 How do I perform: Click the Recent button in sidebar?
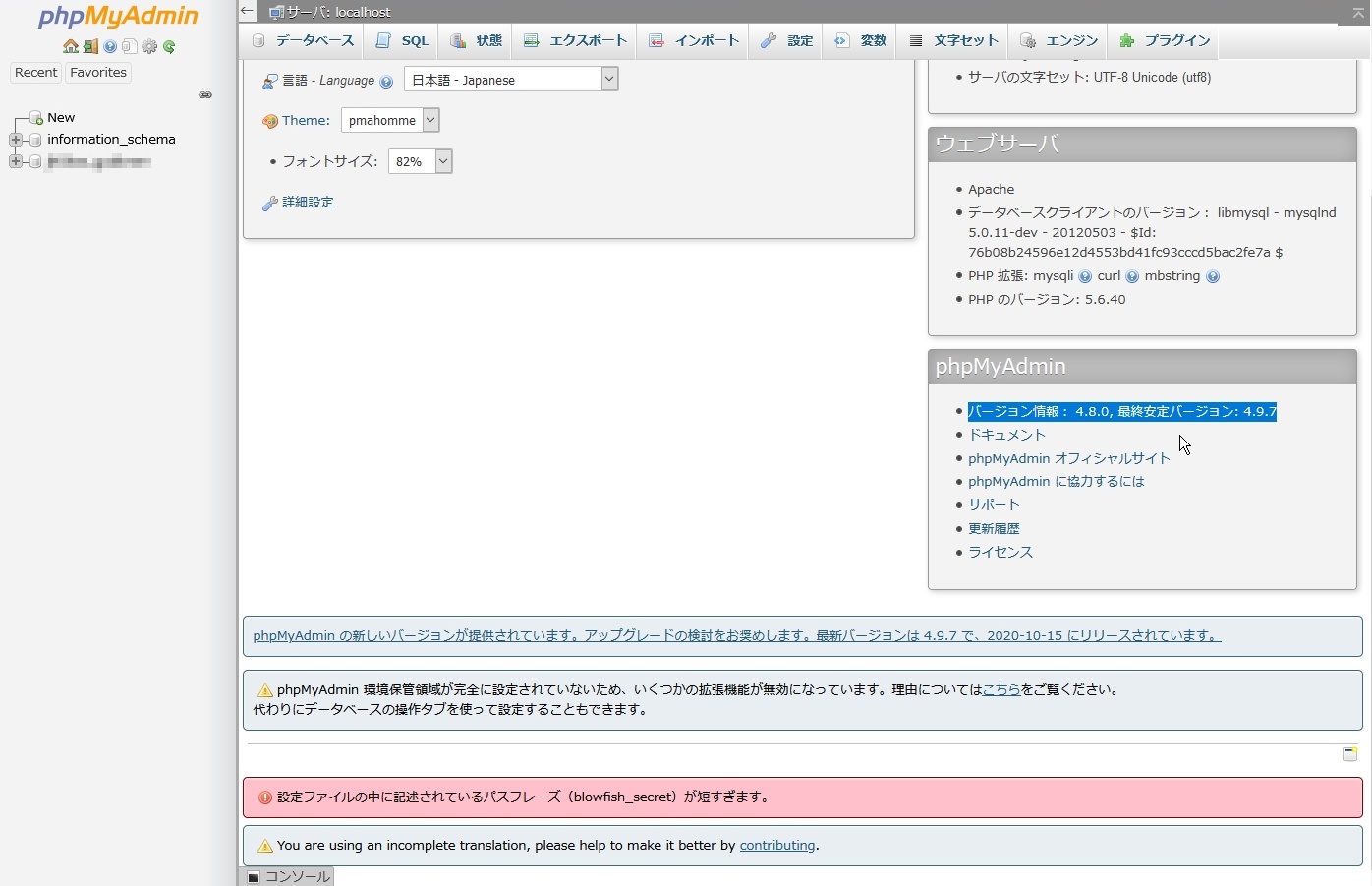click(x=36, y=73)
